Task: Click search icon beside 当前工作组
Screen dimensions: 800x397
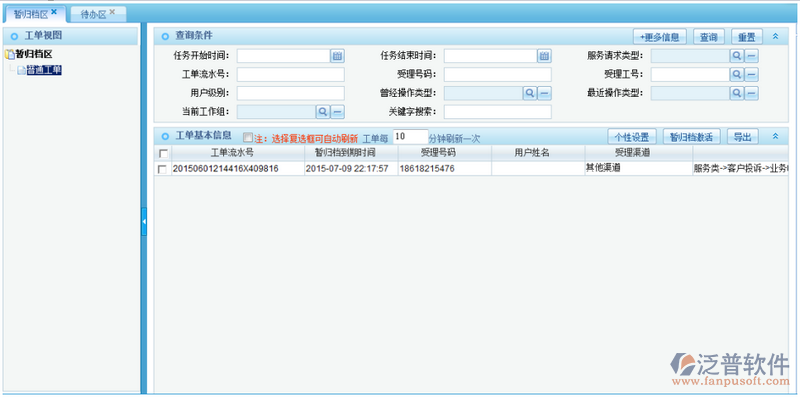Action: tap(322, 112)
